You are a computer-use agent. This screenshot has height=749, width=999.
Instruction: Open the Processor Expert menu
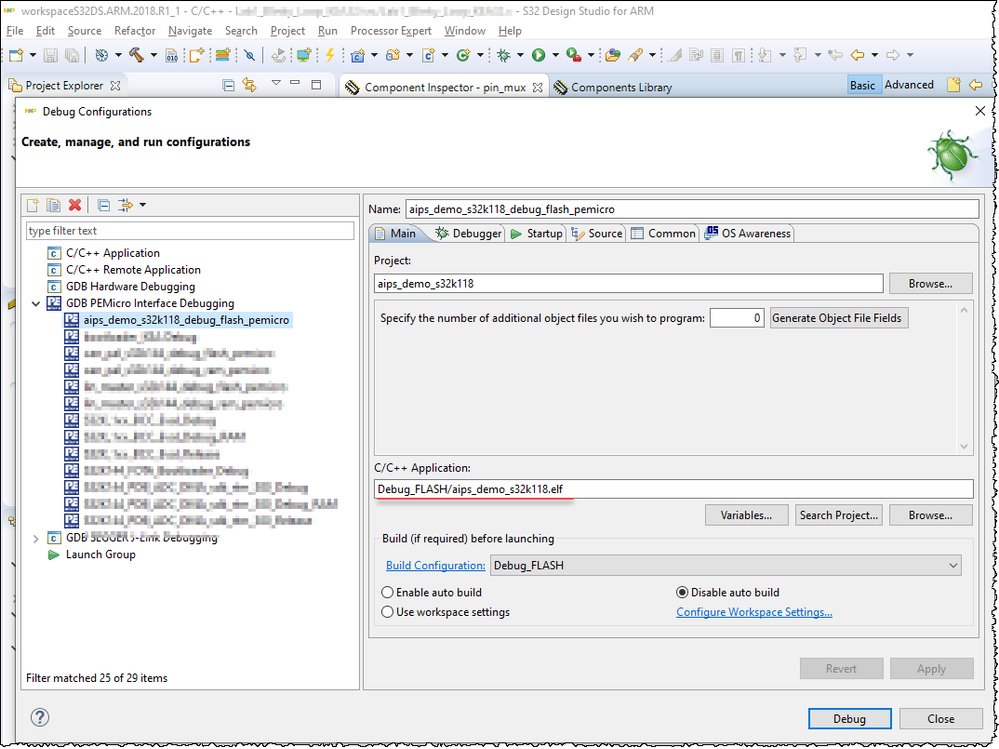click(391, 31)
